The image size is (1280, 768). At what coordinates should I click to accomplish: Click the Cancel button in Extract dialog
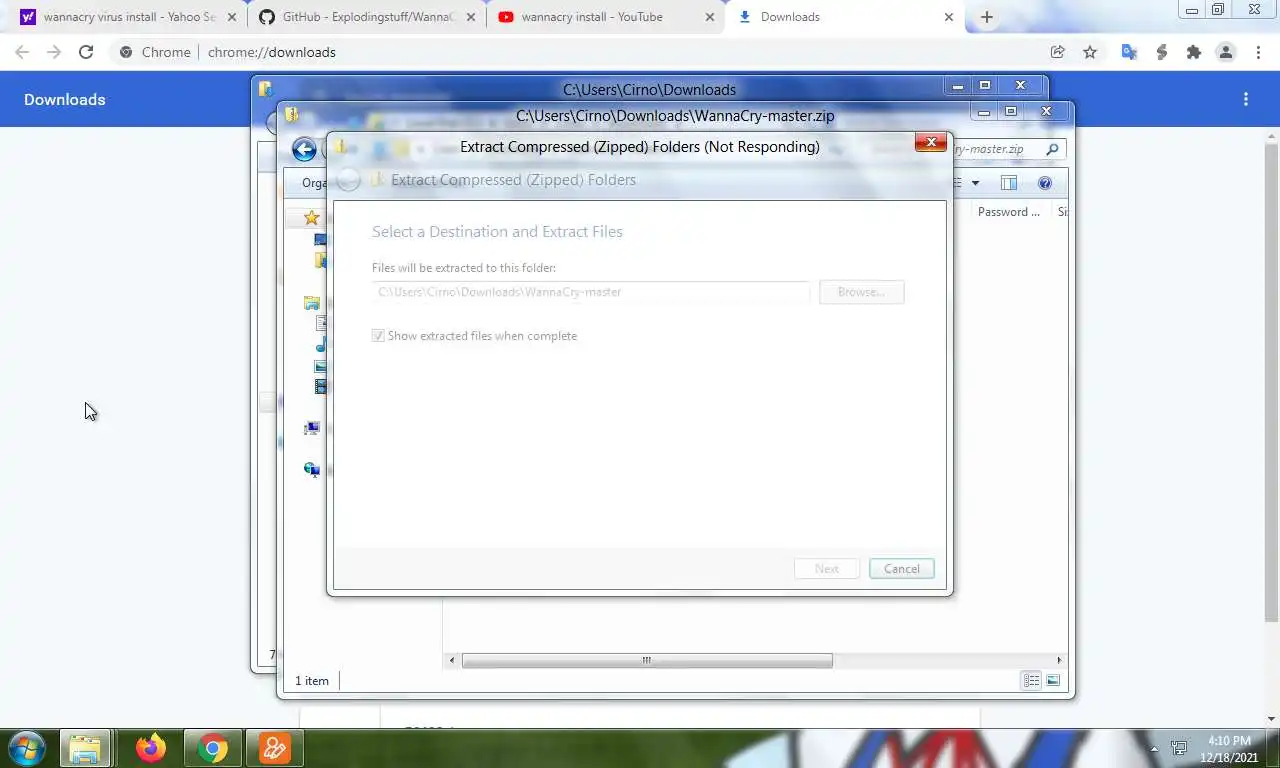point(902,569)
